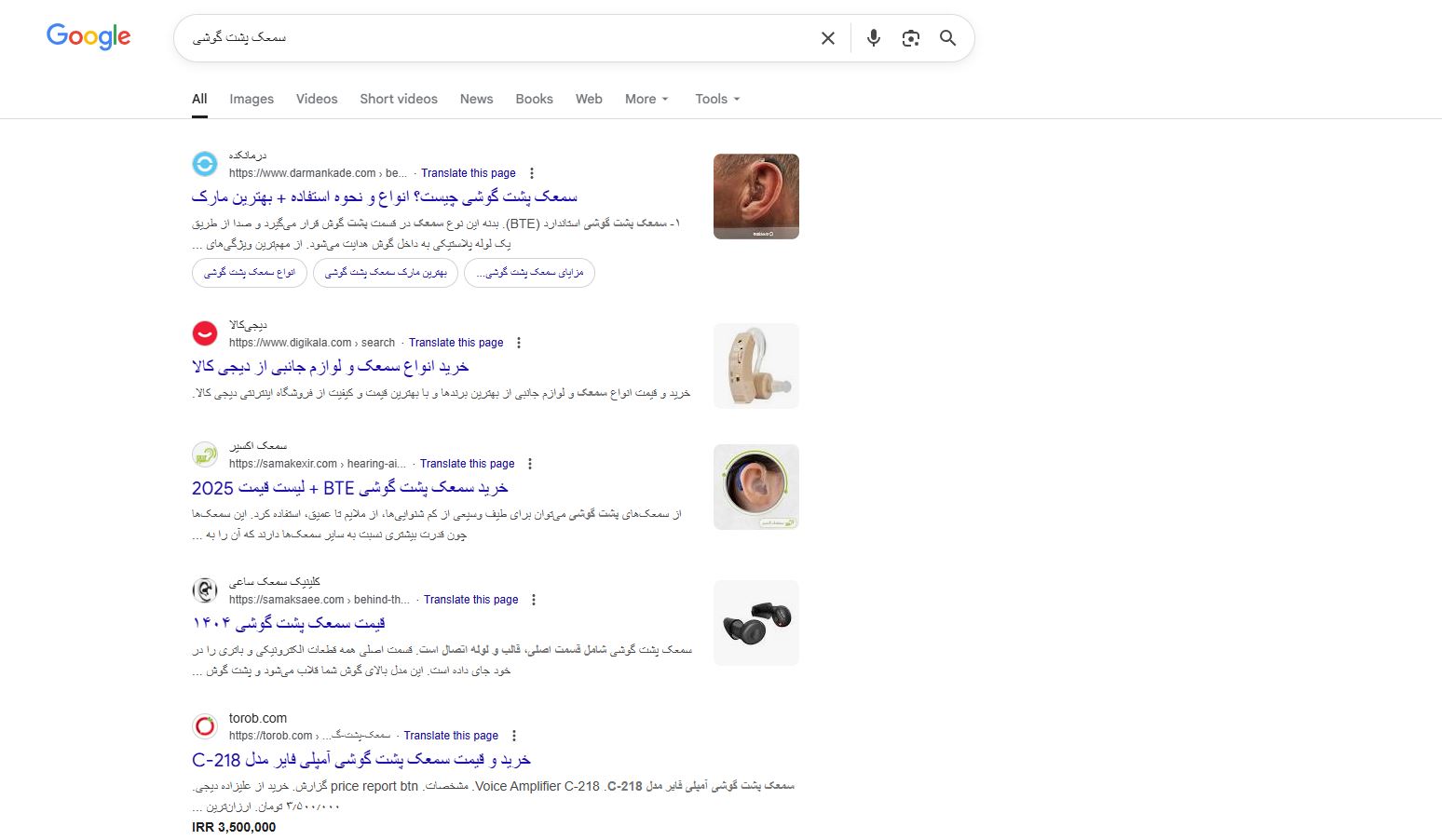Open the black earbuds thumbnail for samaksaee

(756, 623)
